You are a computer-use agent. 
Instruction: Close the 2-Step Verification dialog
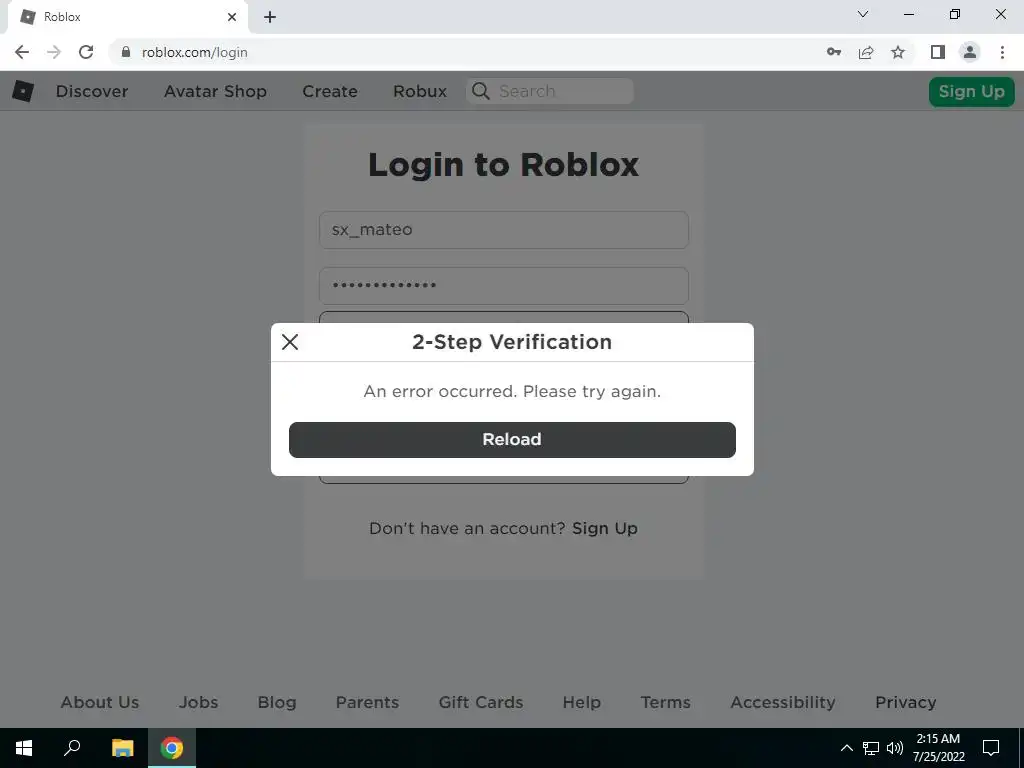(x=290, y=342)
